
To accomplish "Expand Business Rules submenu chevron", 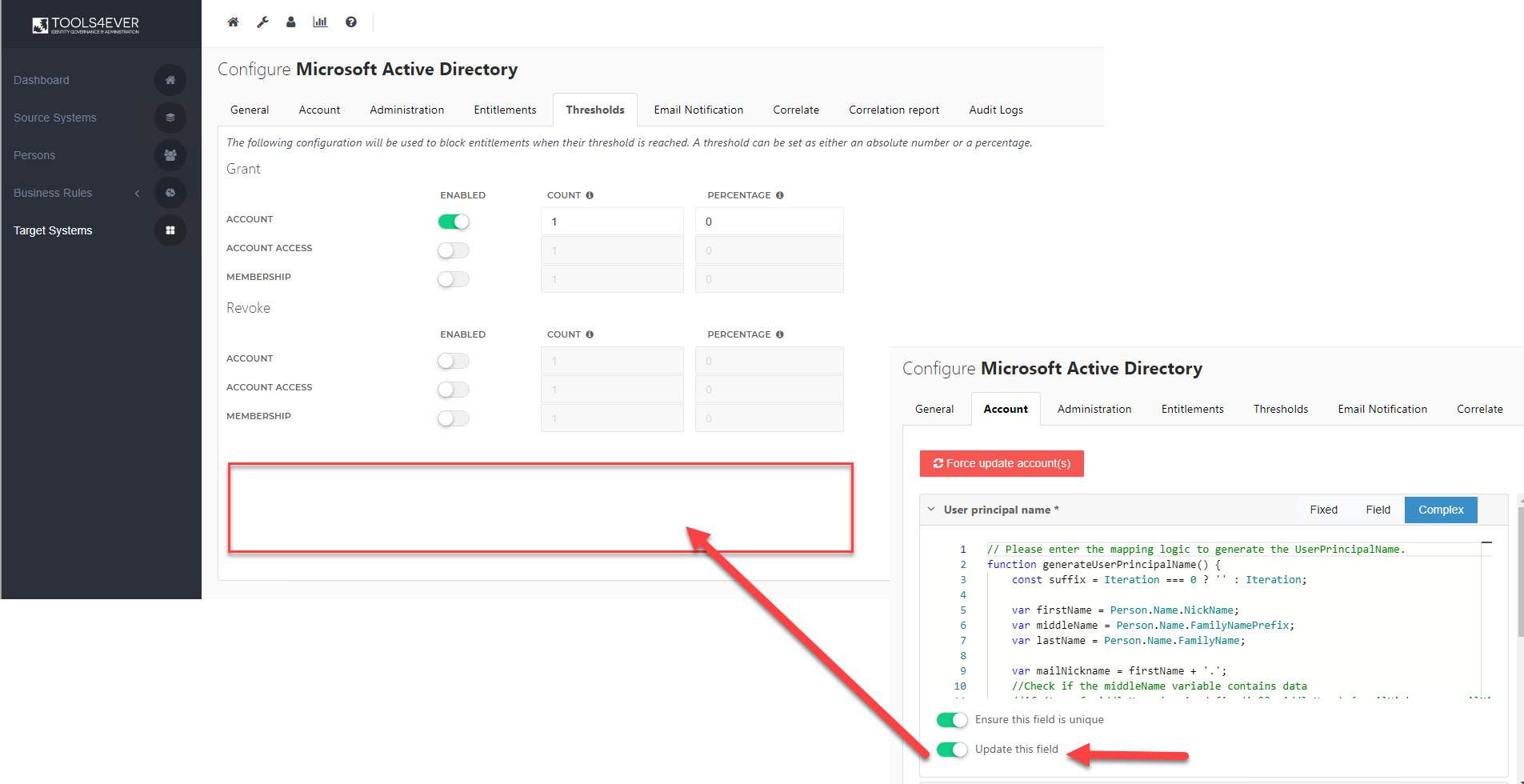I will (137, 193).
